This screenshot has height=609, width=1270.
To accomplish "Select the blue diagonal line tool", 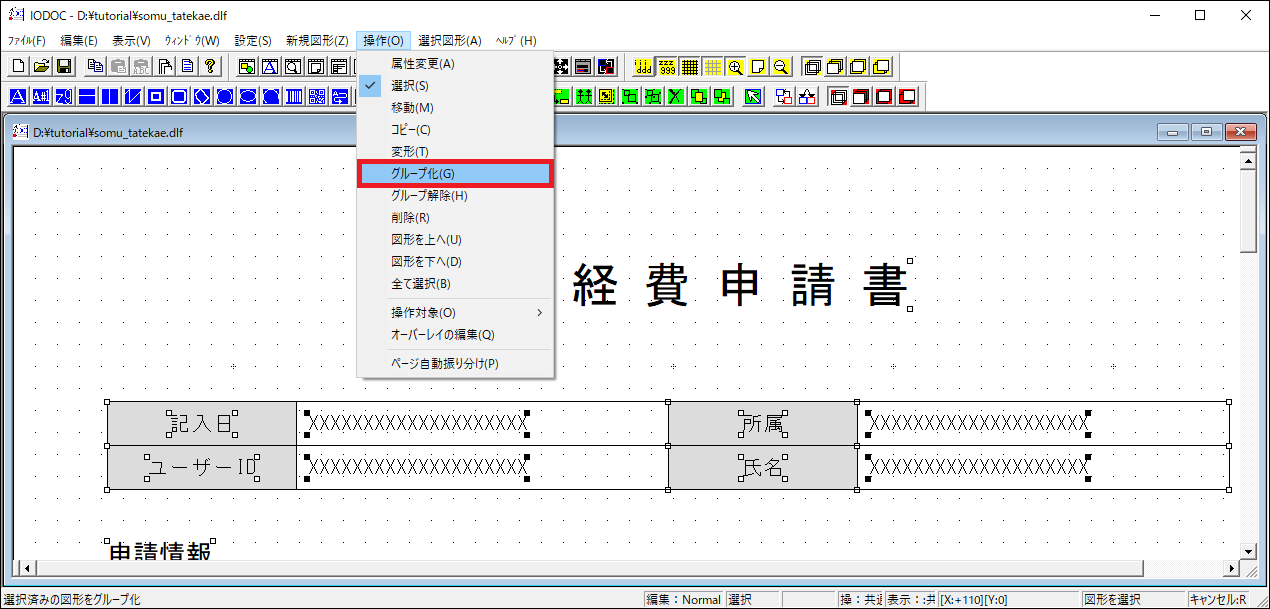I will (x=133, y=97).
